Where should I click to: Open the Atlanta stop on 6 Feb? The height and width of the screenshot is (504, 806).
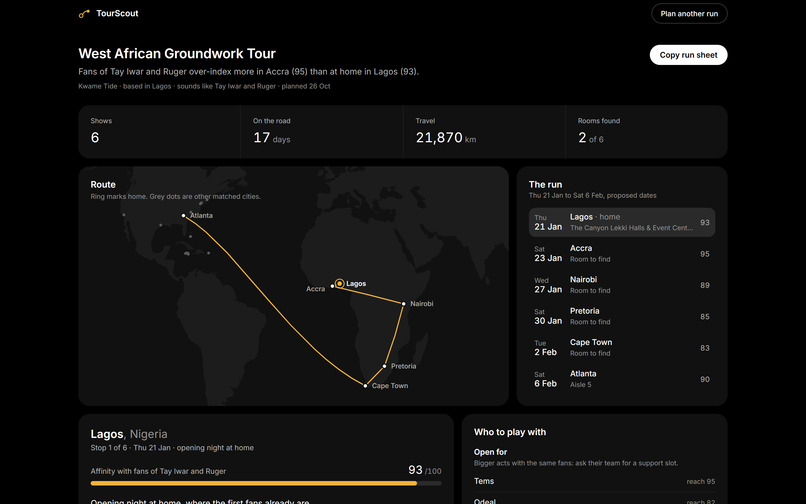point(621,379)
